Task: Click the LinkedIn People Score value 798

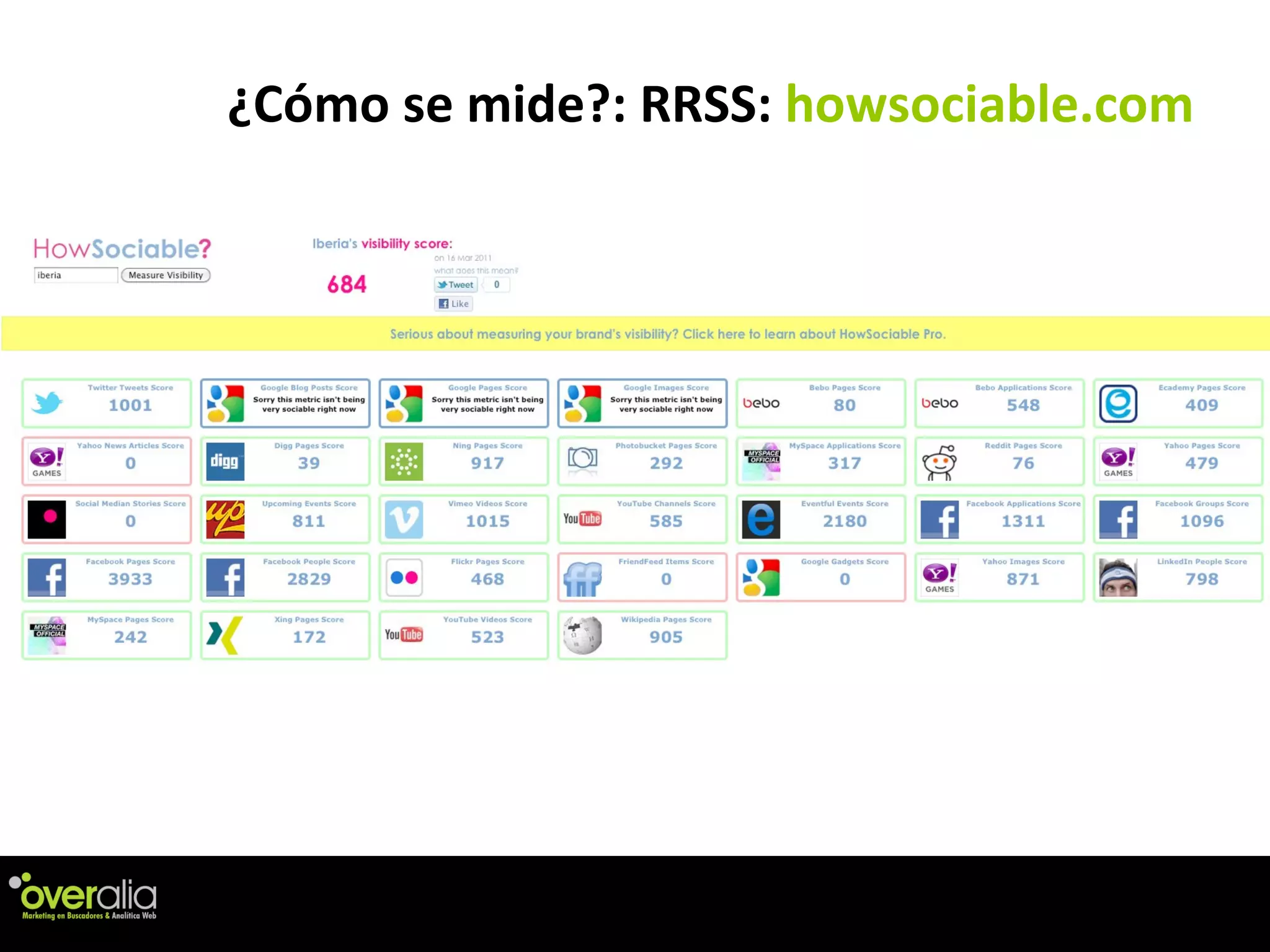Action: [x=1202, y=580]
